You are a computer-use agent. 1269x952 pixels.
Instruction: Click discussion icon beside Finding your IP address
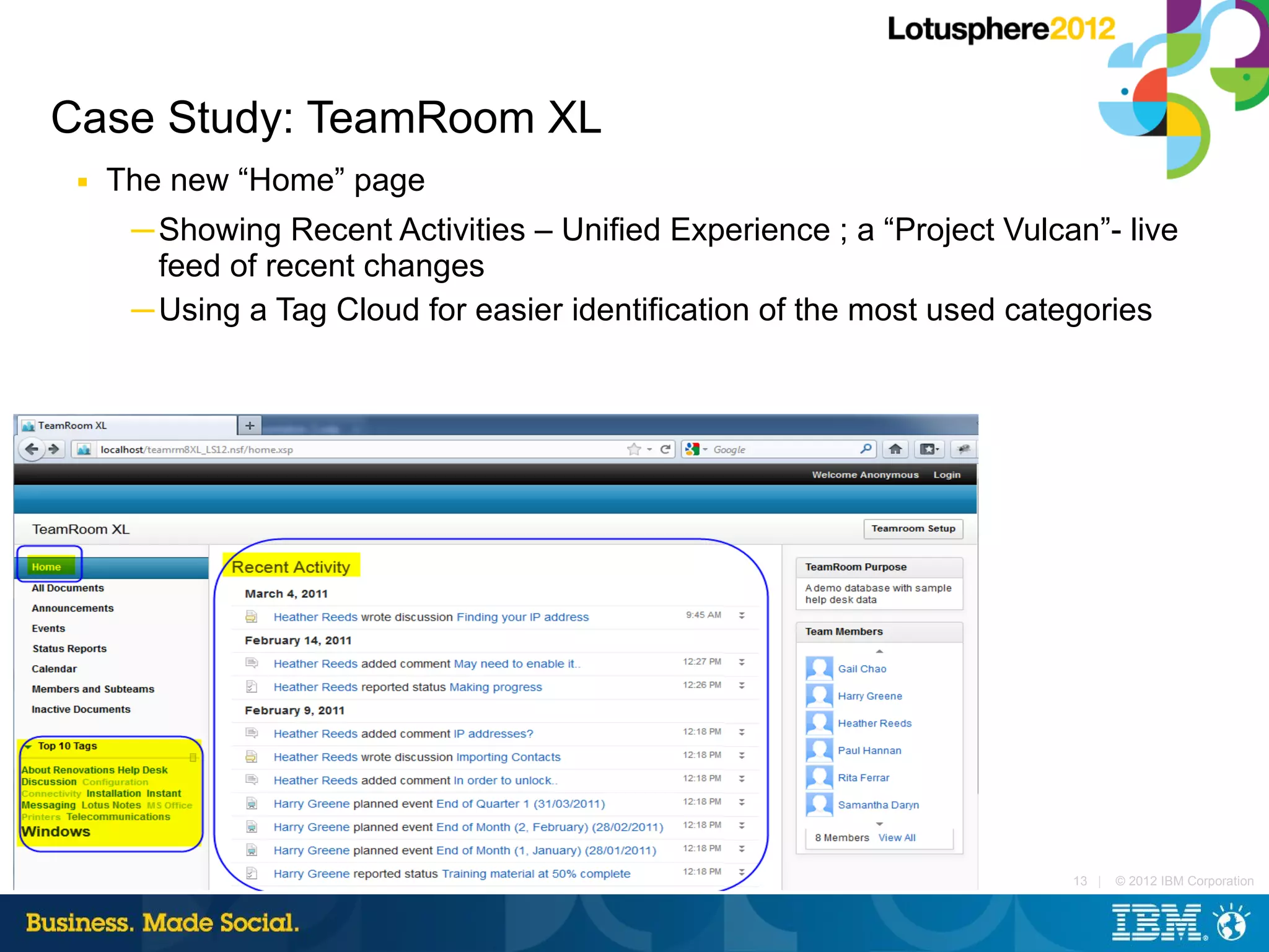click(251, 617)
